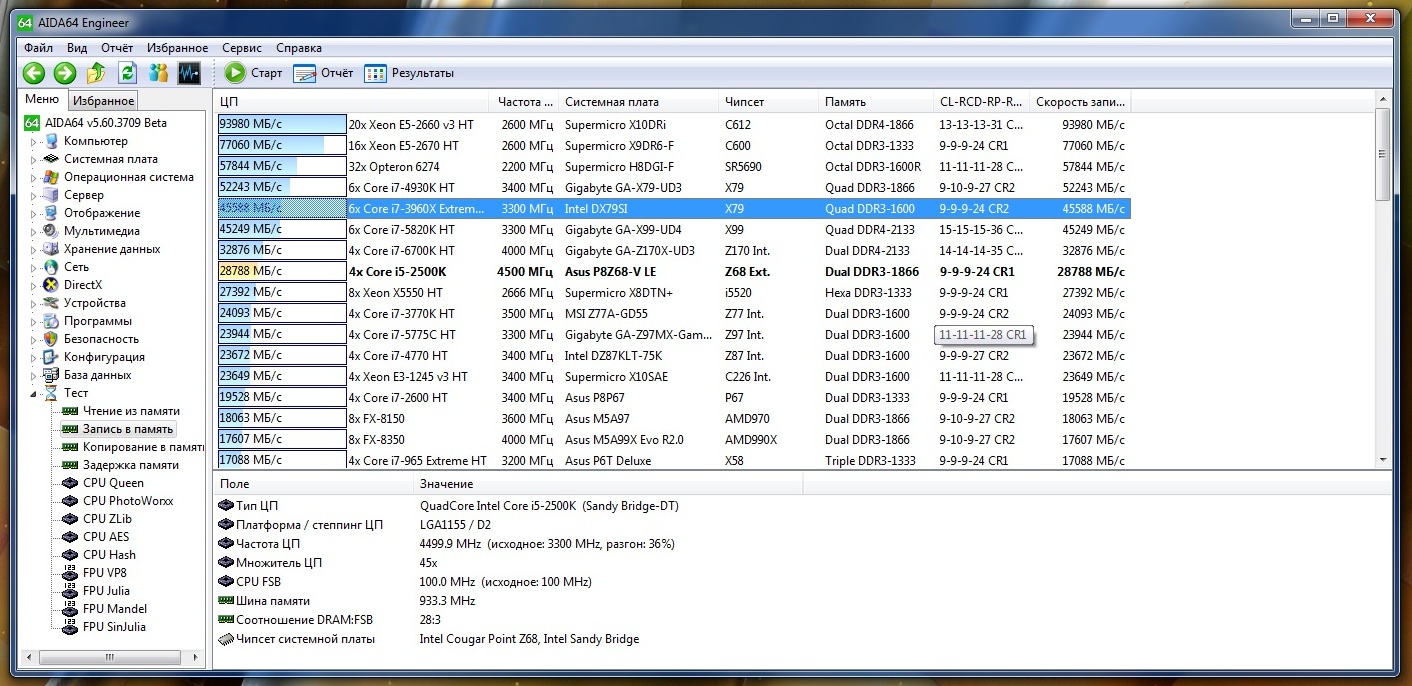Select the 20x Xeon E5-2660 v3 HT row
Viewport: 1412px width, 686px height.
click(x=674, y=125)
